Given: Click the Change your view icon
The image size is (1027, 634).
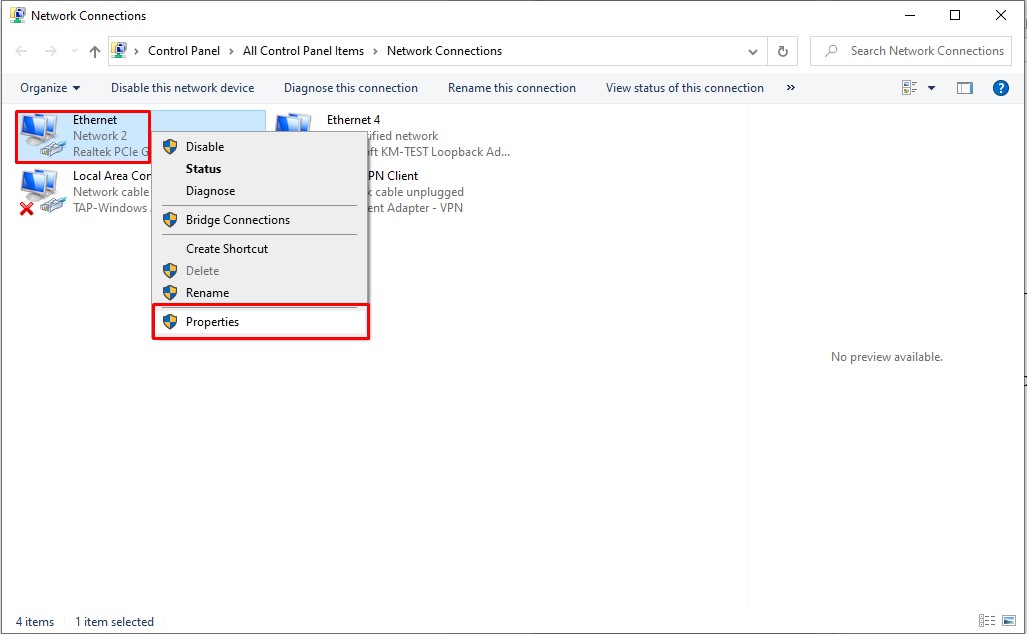Looking at the screenshot, I should pyautogui.click(x=909, y=88).
